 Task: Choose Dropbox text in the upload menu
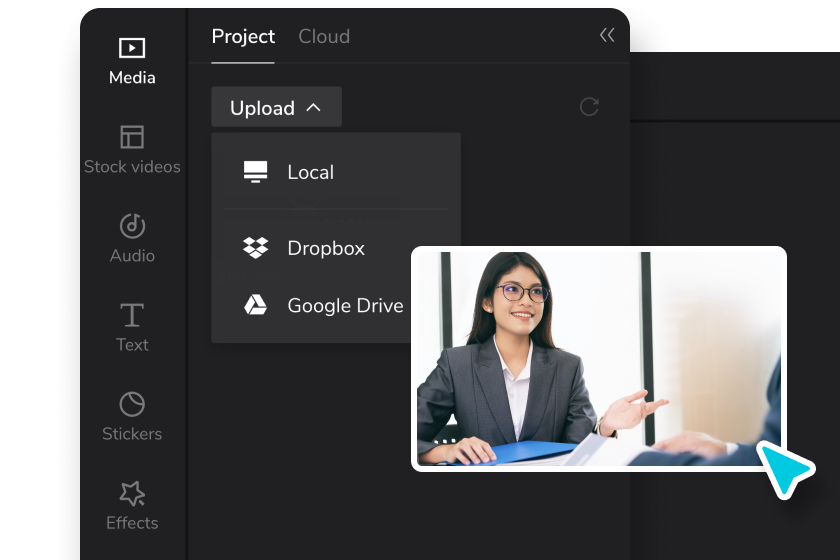[326, 248]
